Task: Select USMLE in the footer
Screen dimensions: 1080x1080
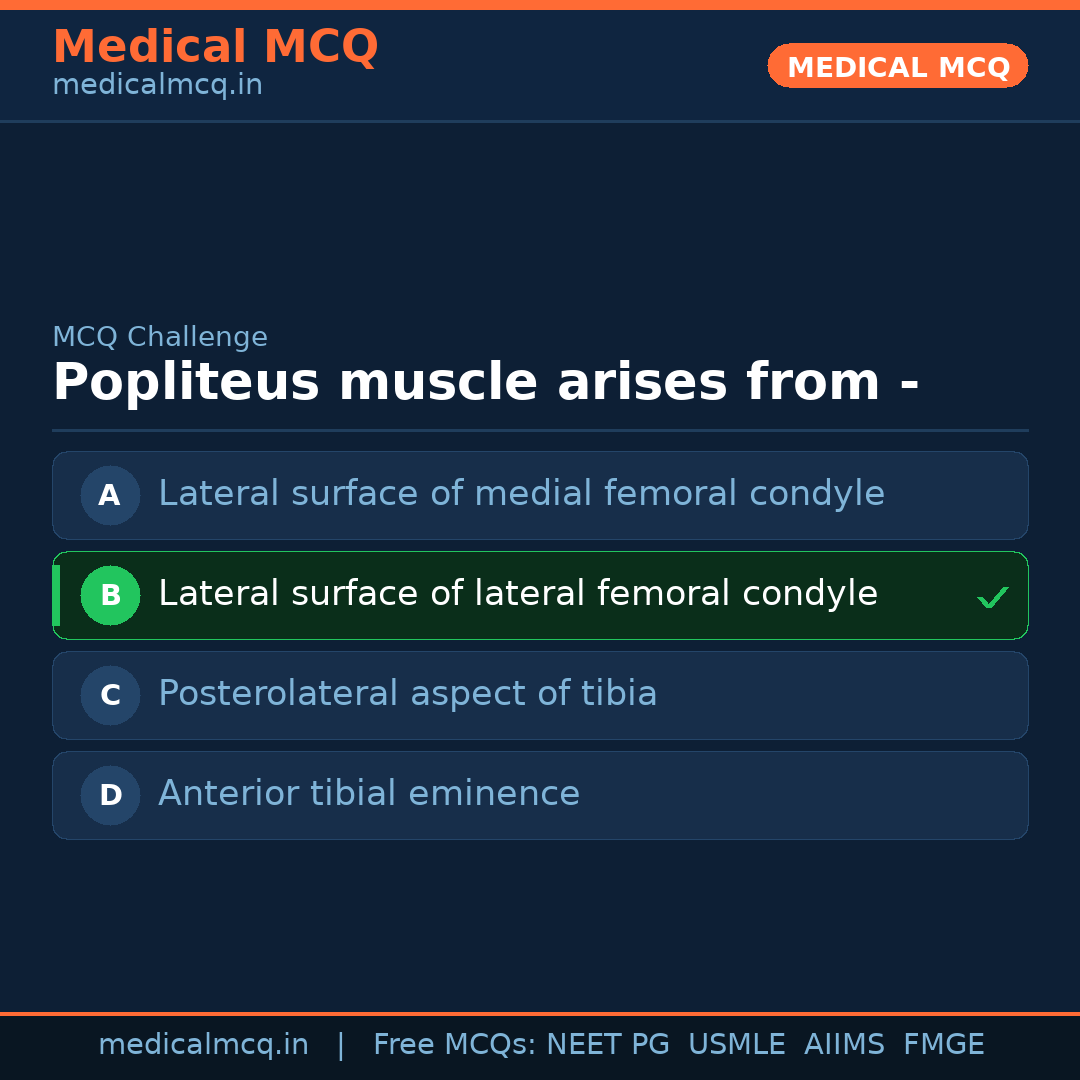Action: click(x=736, y=1045)
